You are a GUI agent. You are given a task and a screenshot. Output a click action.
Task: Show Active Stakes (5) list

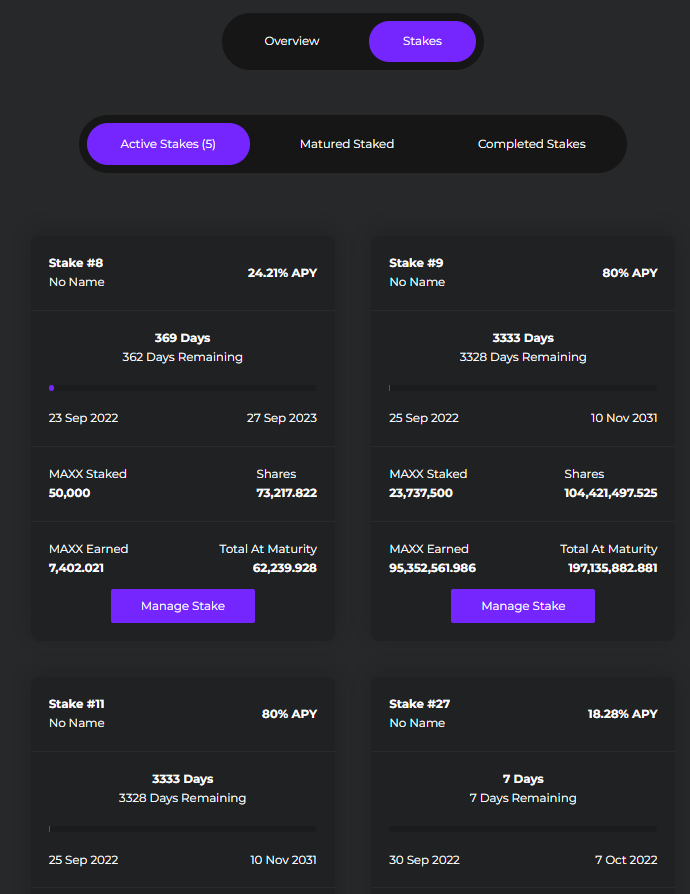pyautogui.click(x=168, y=144)
